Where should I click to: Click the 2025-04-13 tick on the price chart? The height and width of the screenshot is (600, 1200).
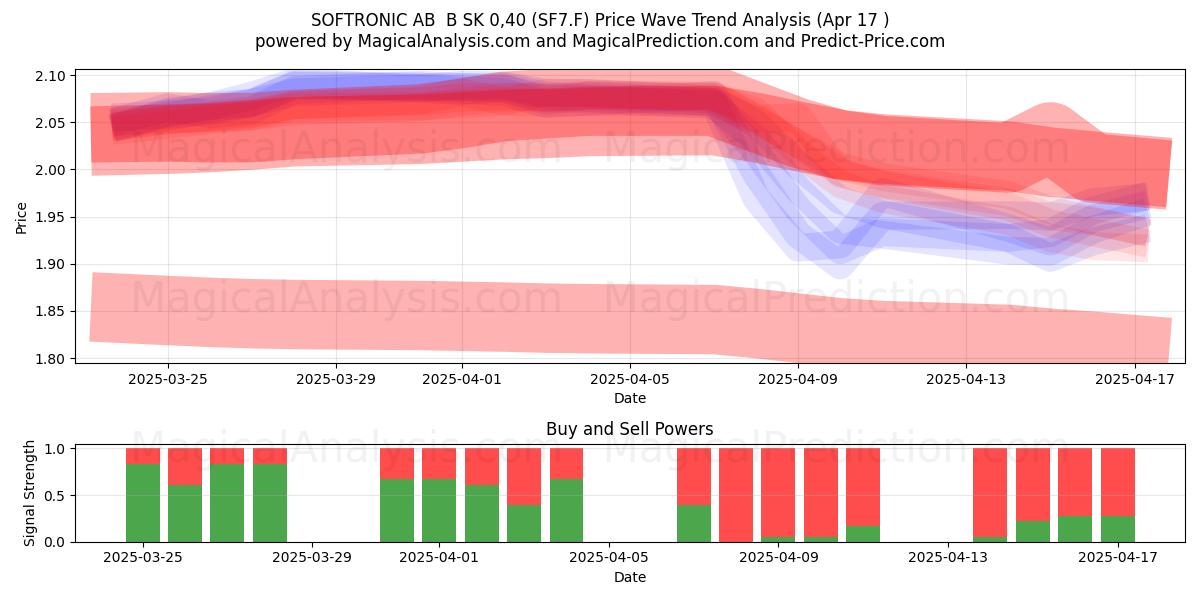[966, 379]
